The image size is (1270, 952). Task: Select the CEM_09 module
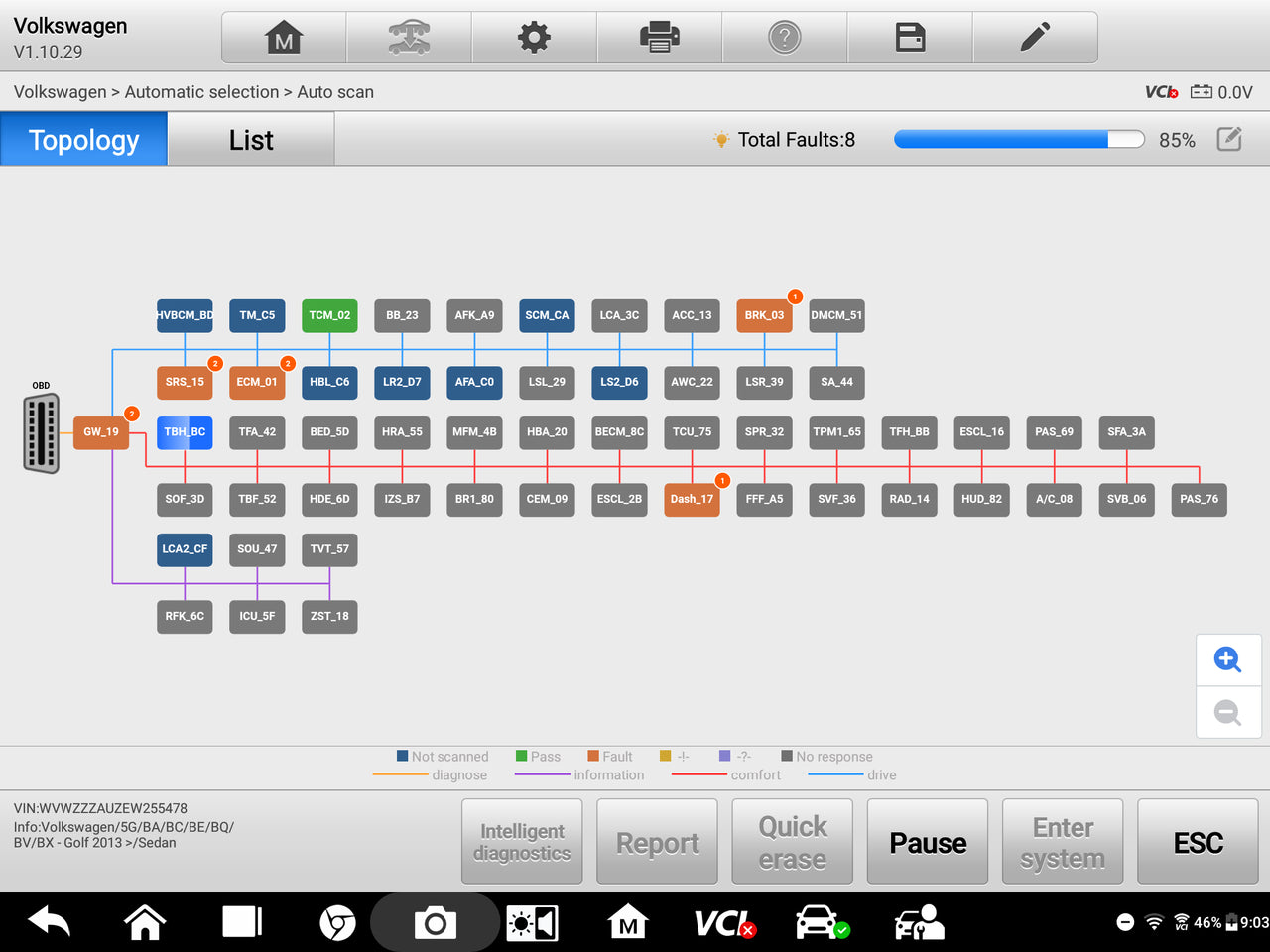pyautogui.click(x=547, y=499)
